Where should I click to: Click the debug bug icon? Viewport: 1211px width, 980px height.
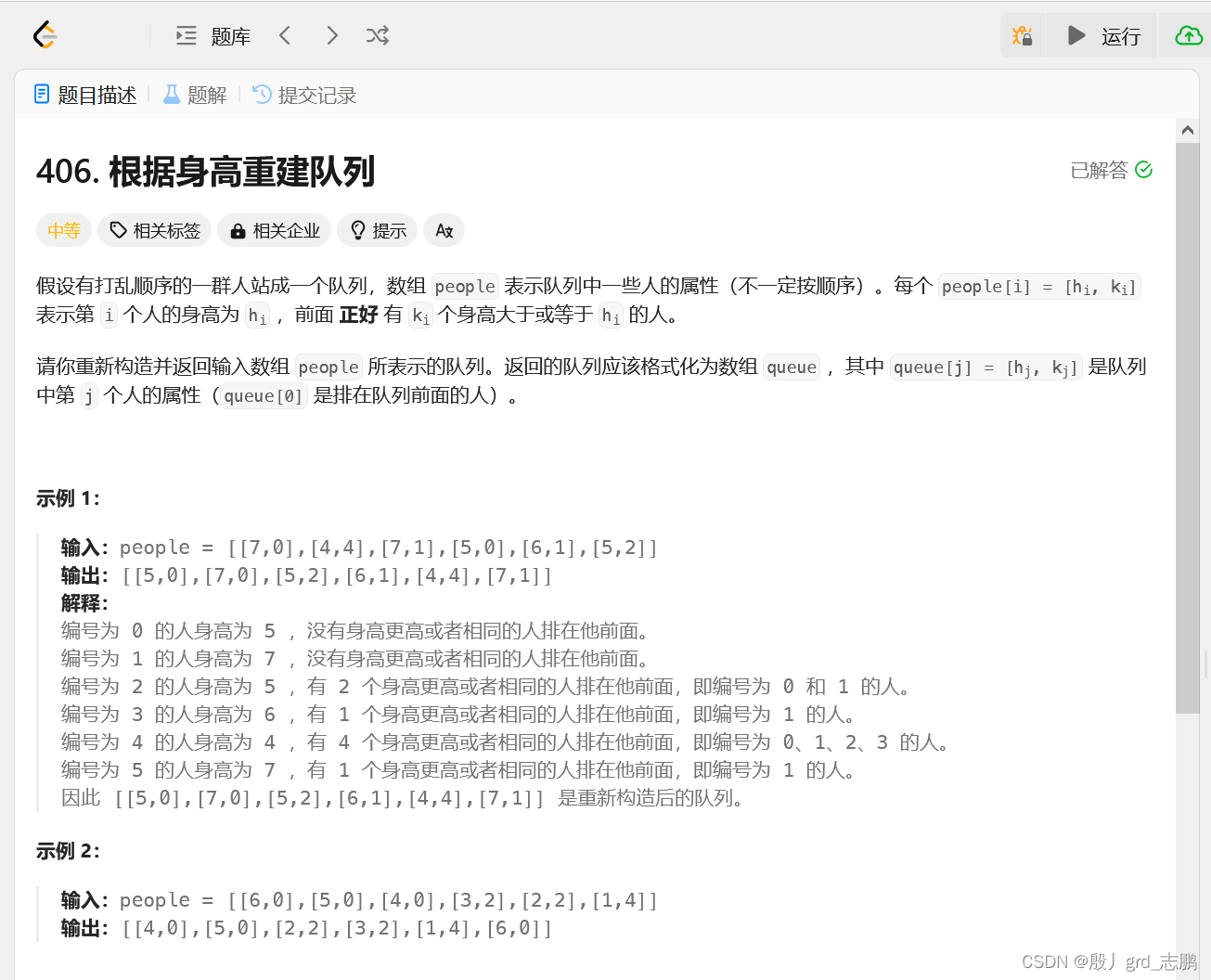(x=1023, y=35)
